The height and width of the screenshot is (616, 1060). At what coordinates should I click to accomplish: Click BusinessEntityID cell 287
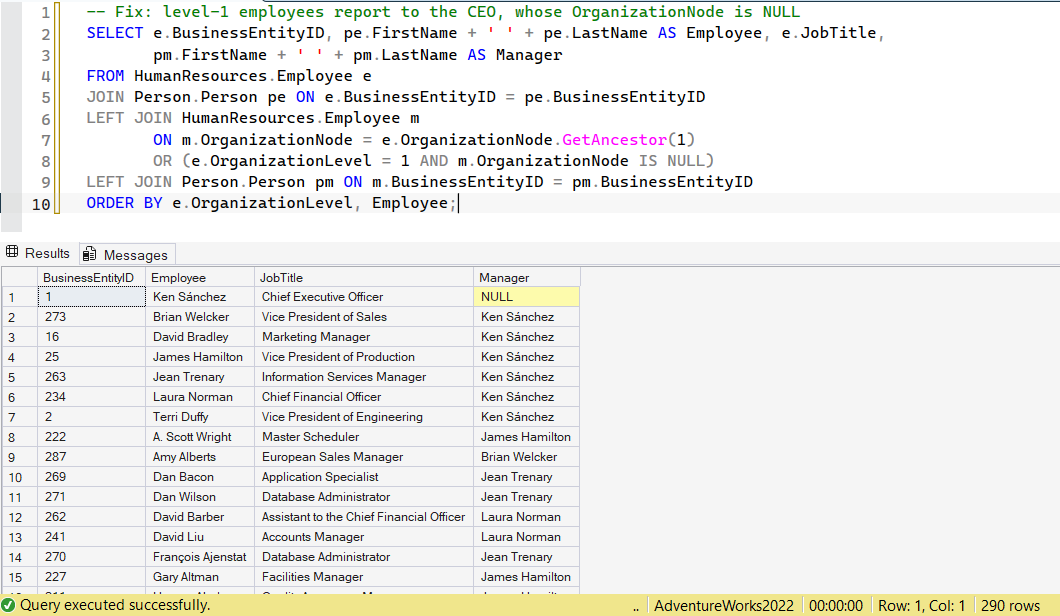tap(91, 456)
